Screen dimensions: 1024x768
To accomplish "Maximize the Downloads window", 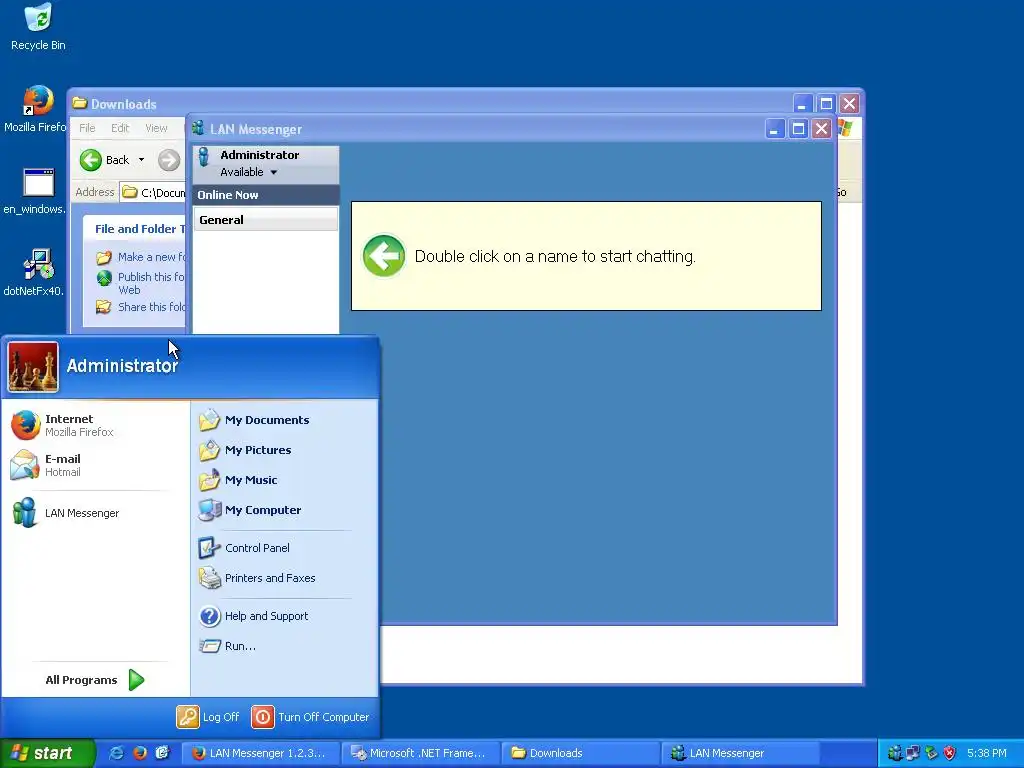I will 826,104.
